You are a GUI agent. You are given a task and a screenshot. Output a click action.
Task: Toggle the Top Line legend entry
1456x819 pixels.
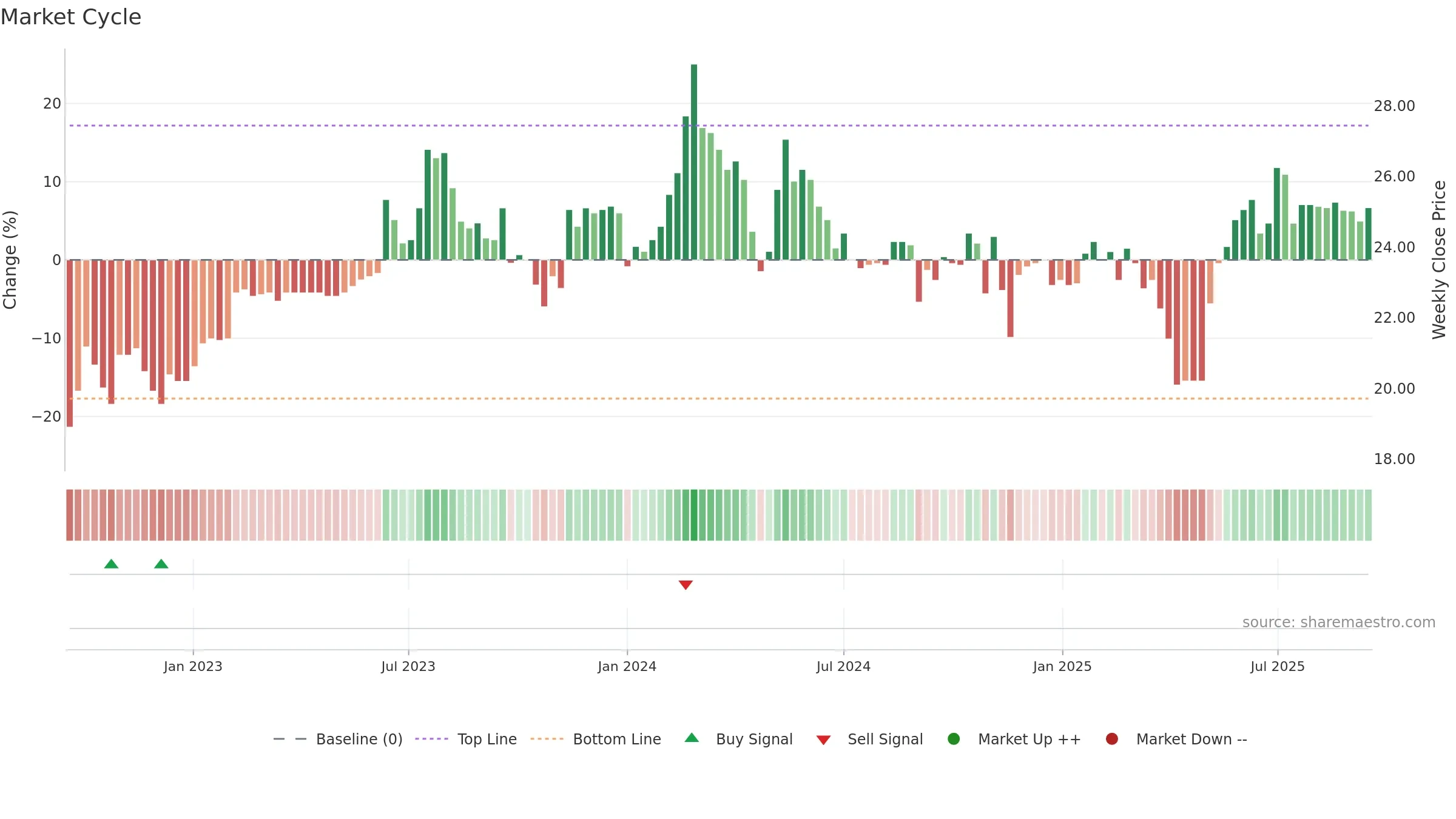465,739
